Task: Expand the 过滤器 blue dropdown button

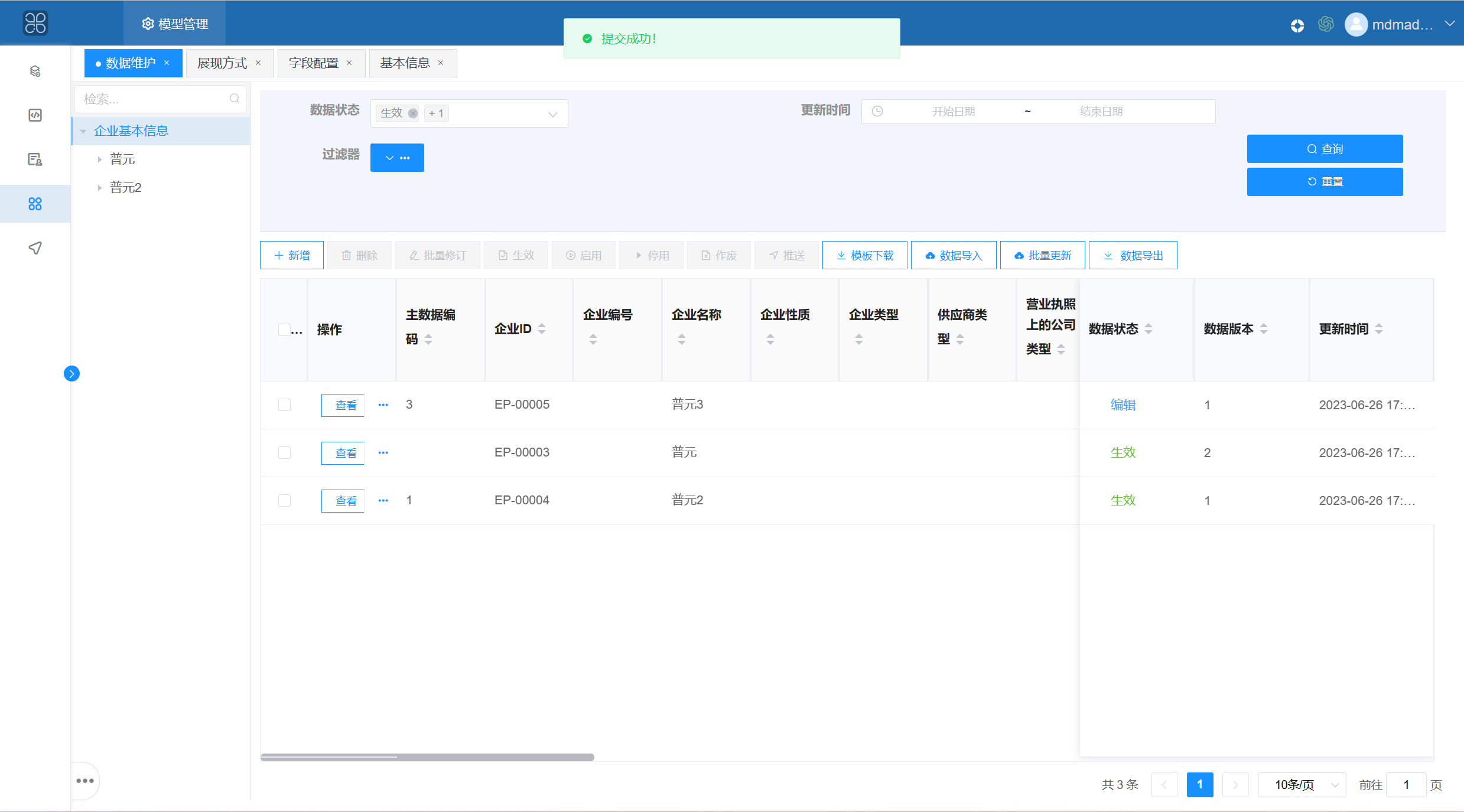Action: (397, 158)
